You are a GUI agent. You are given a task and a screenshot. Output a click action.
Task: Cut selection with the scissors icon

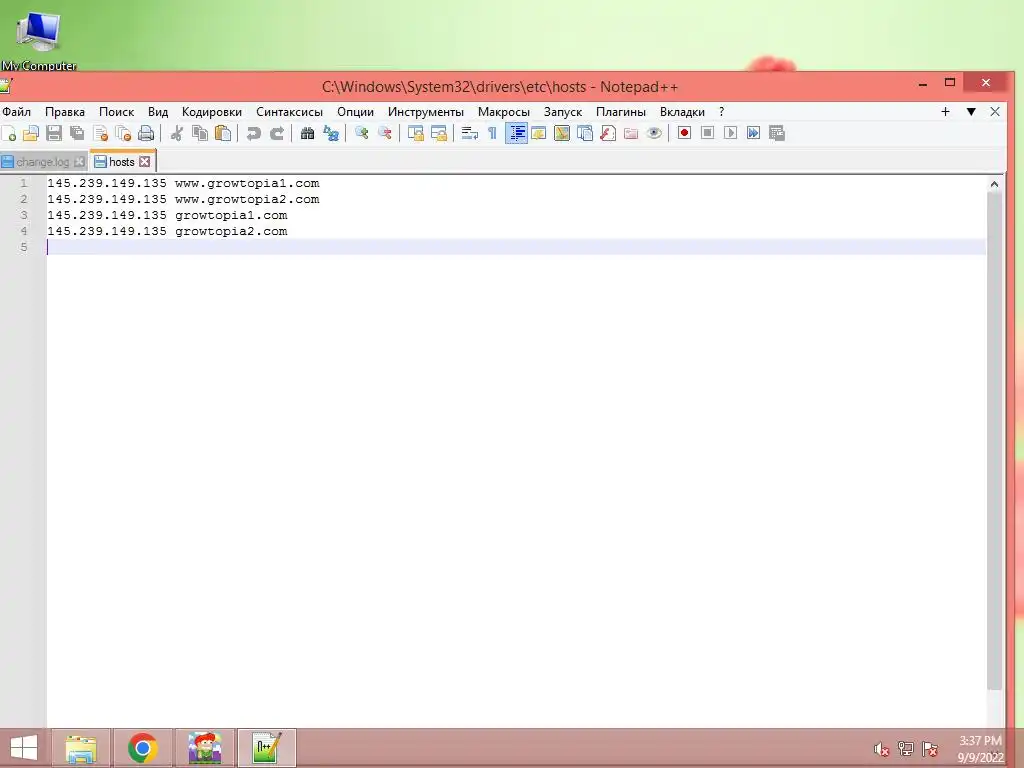(x=176, y=133)
